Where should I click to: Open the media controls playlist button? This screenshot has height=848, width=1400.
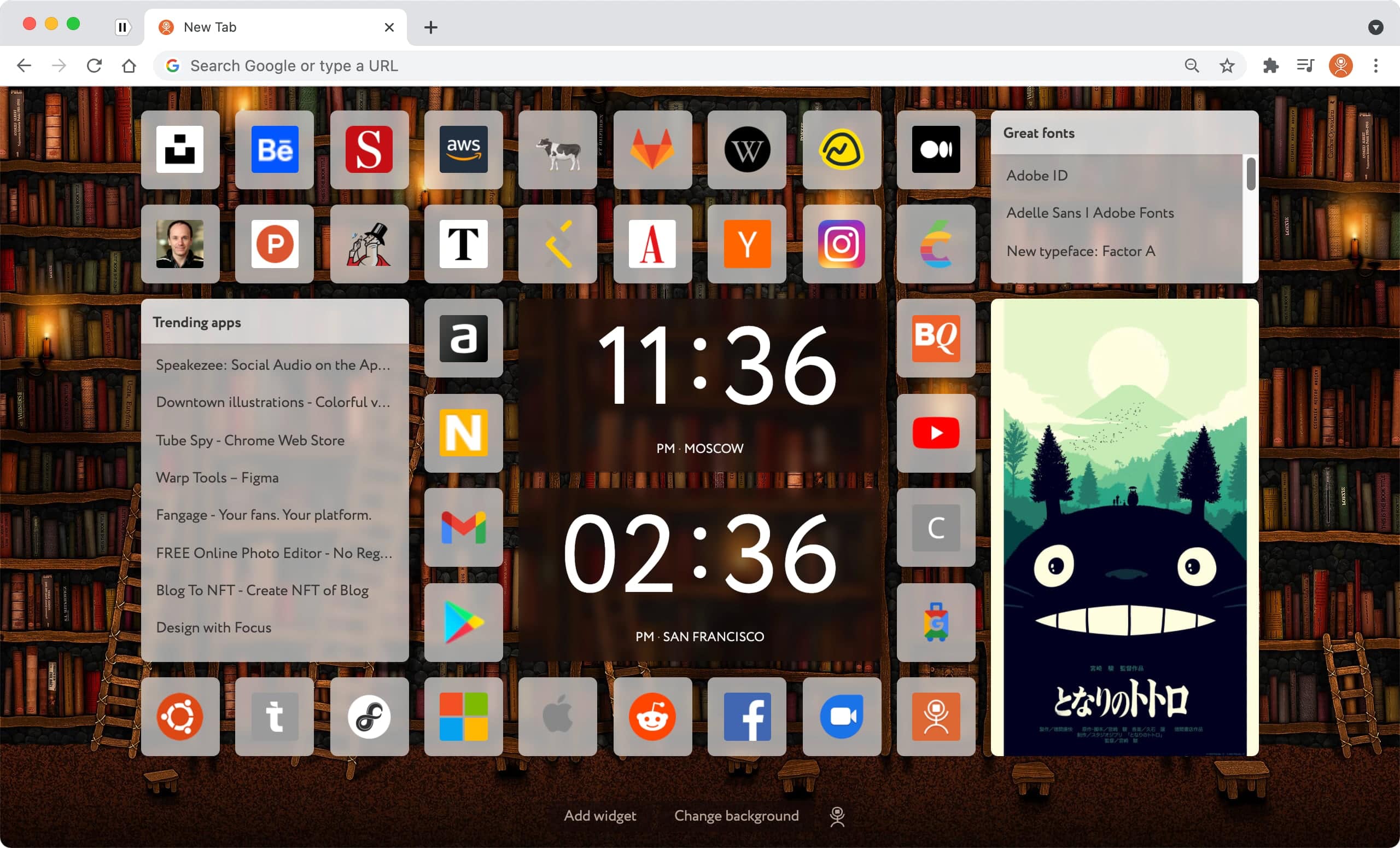(1305, 66)
